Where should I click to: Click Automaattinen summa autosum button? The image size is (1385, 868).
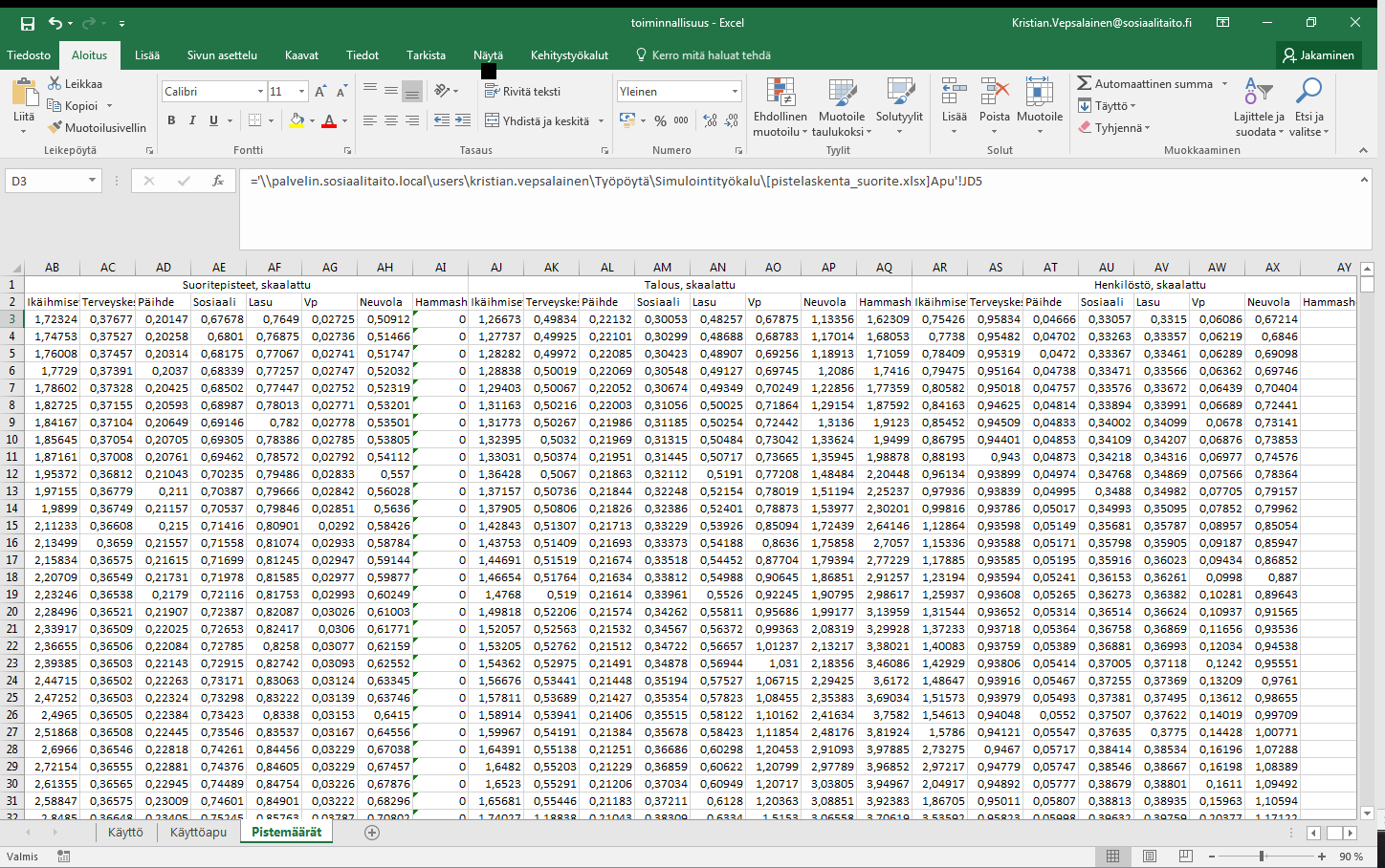pos(1145,84)
